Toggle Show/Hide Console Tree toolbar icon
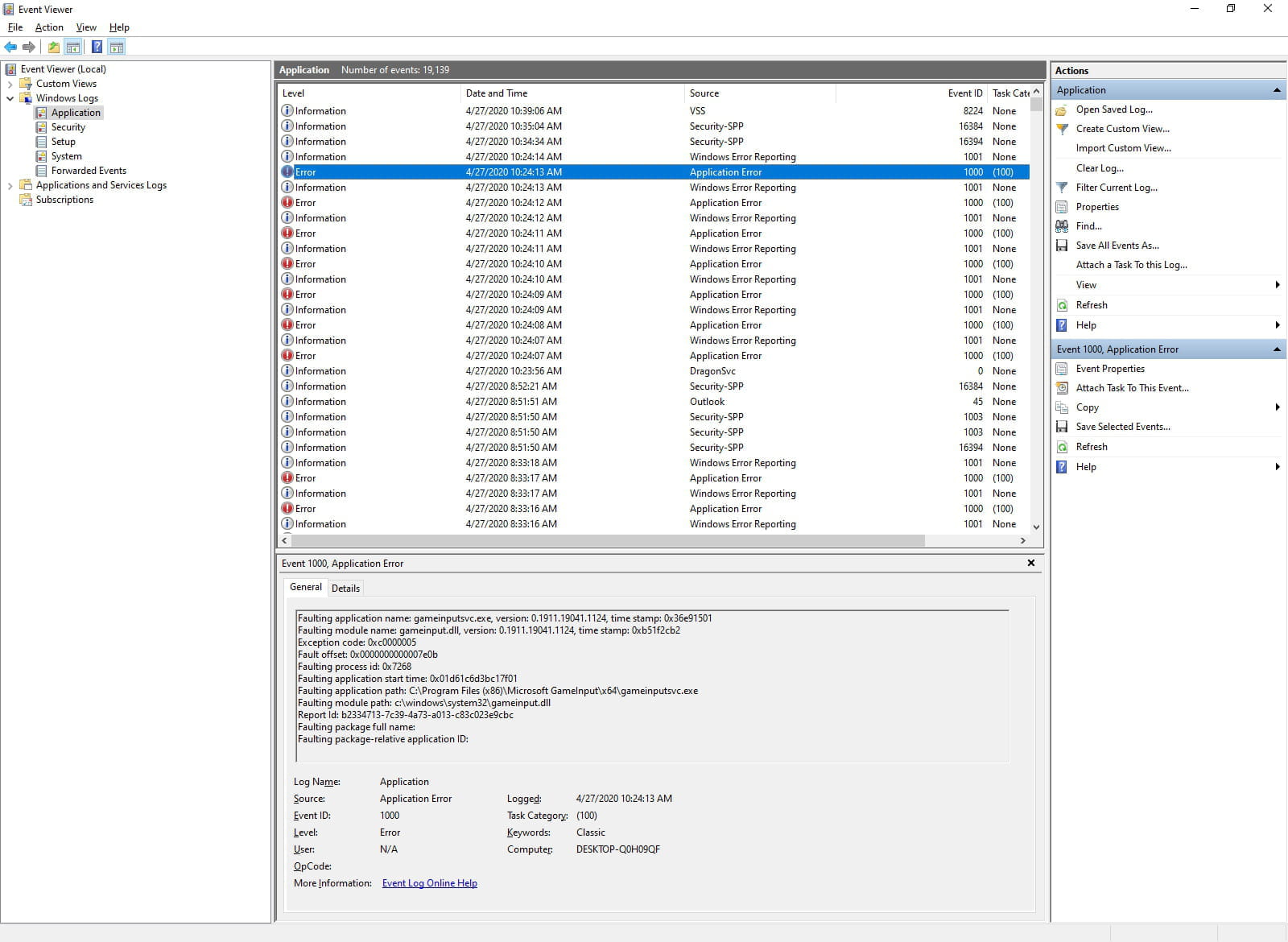The image size is (1288, 942). 73,47
